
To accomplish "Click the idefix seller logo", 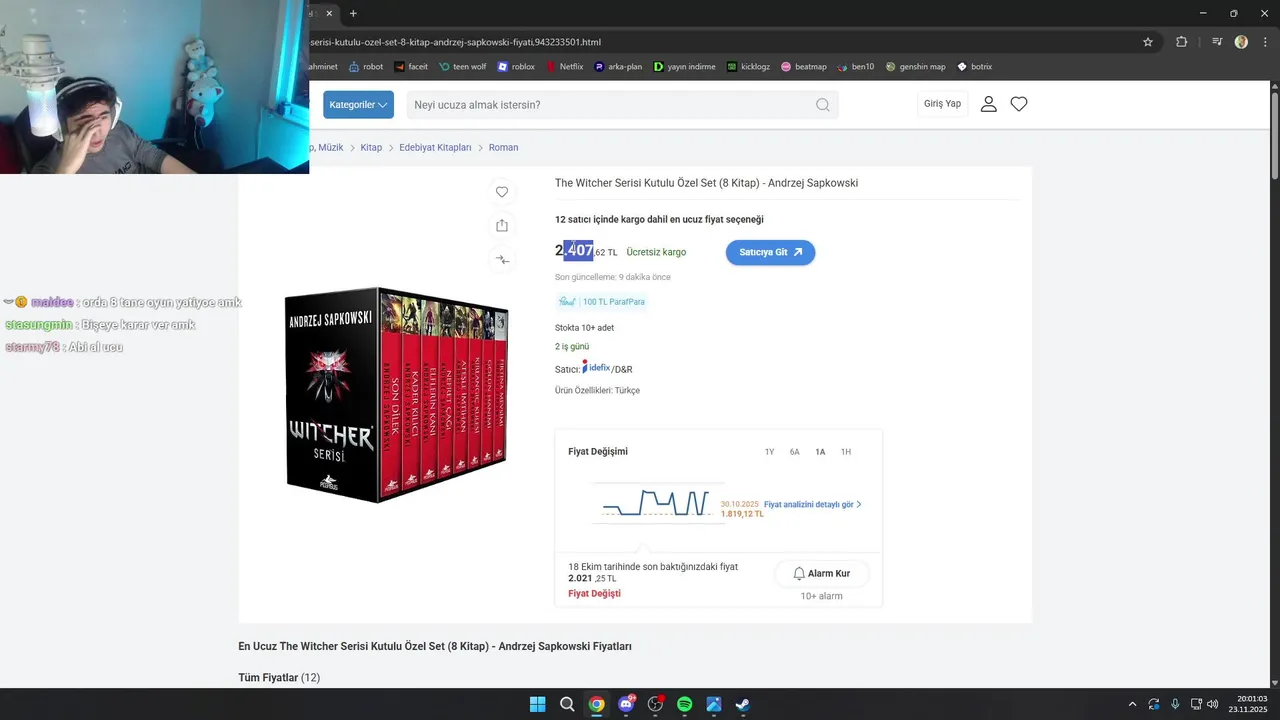I will click(x=597, y=367).
